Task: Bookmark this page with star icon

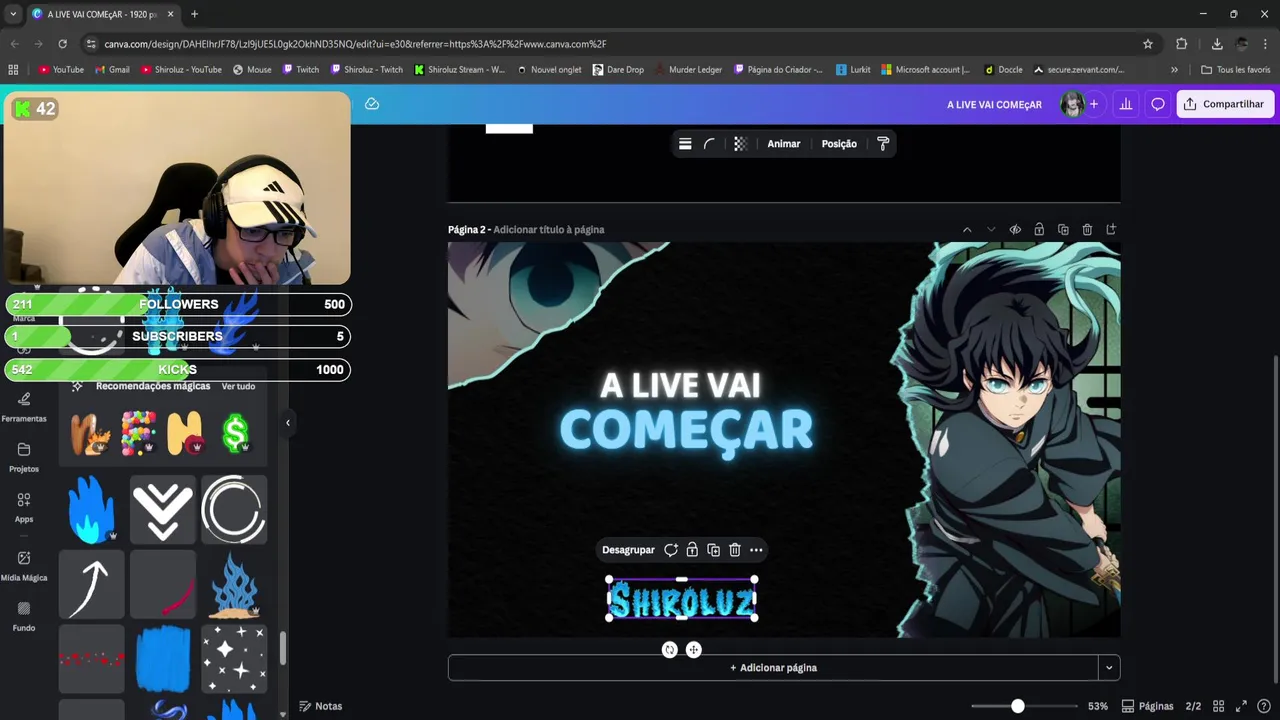Action: (x=1148, y=44)
